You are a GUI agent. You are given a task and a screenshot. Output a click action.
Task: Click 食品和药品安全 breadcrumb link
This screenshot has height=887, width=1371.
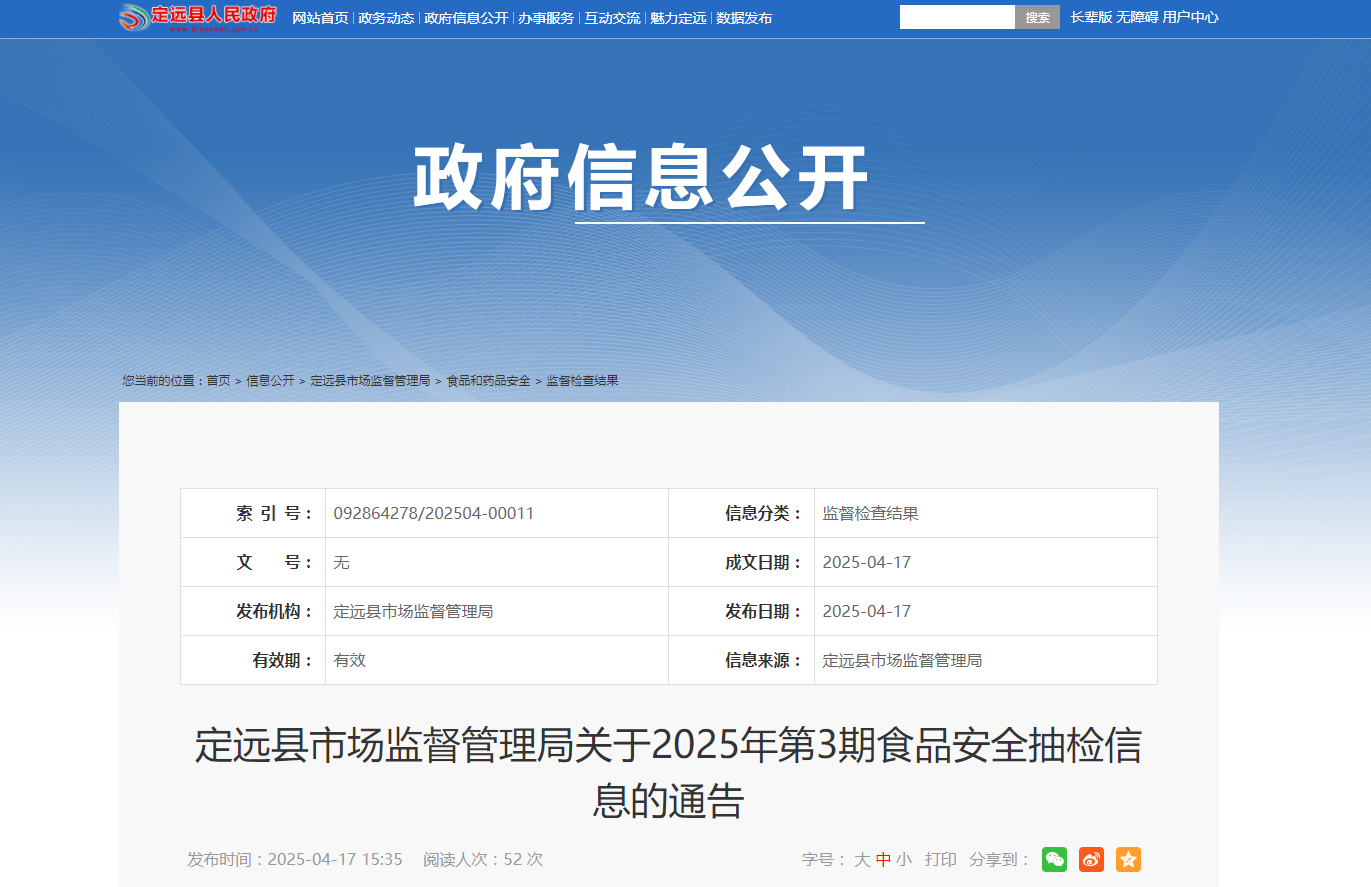489,381
